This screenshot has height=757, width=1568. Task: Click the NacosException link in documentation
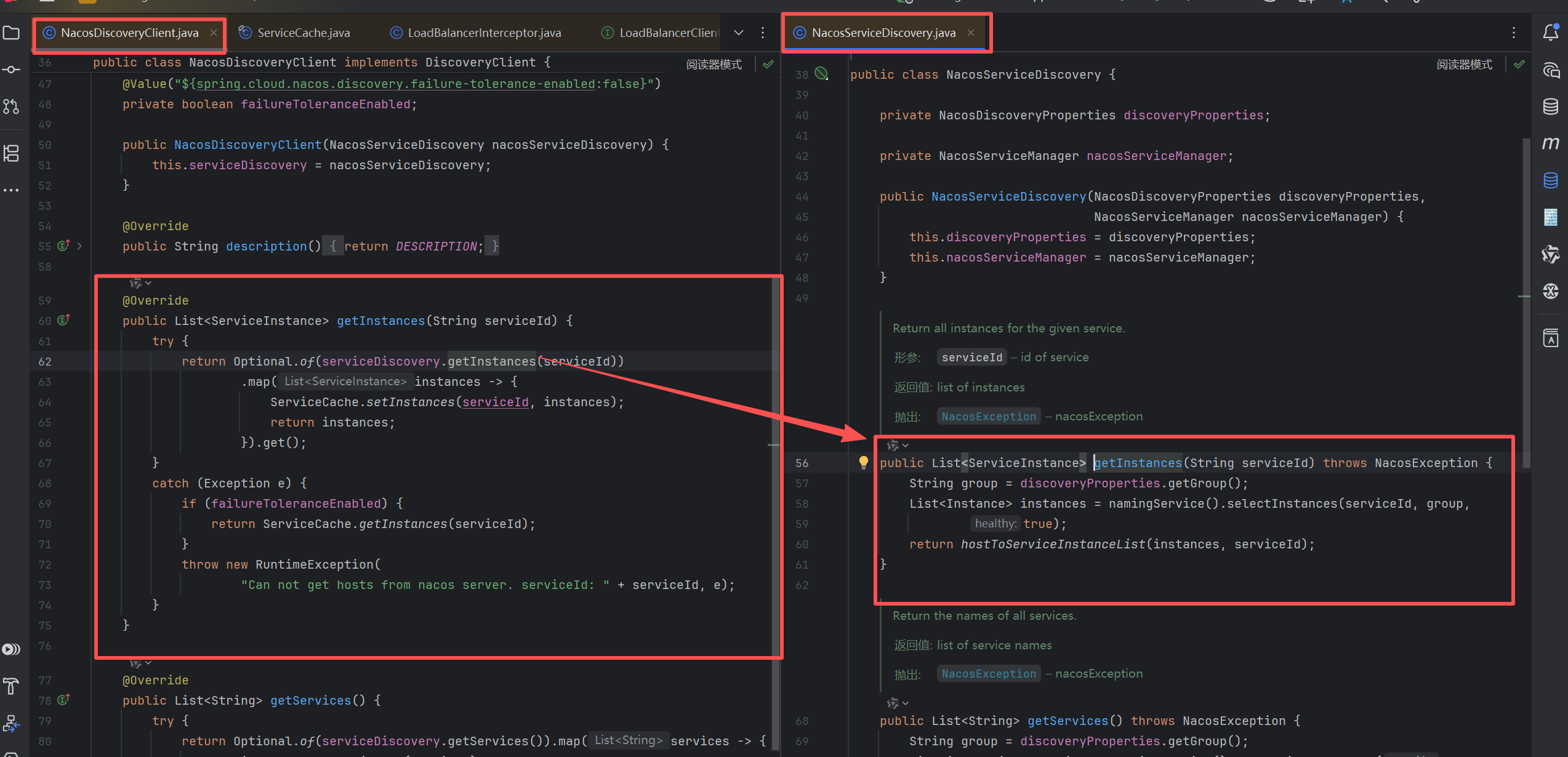[989, 417]
